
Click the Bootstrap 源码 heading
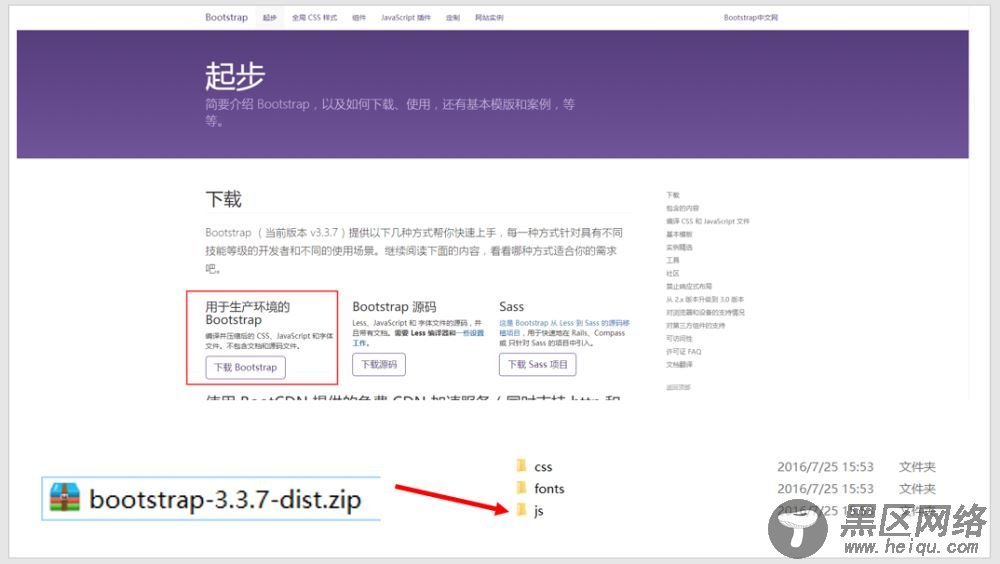tap(394, 307)
